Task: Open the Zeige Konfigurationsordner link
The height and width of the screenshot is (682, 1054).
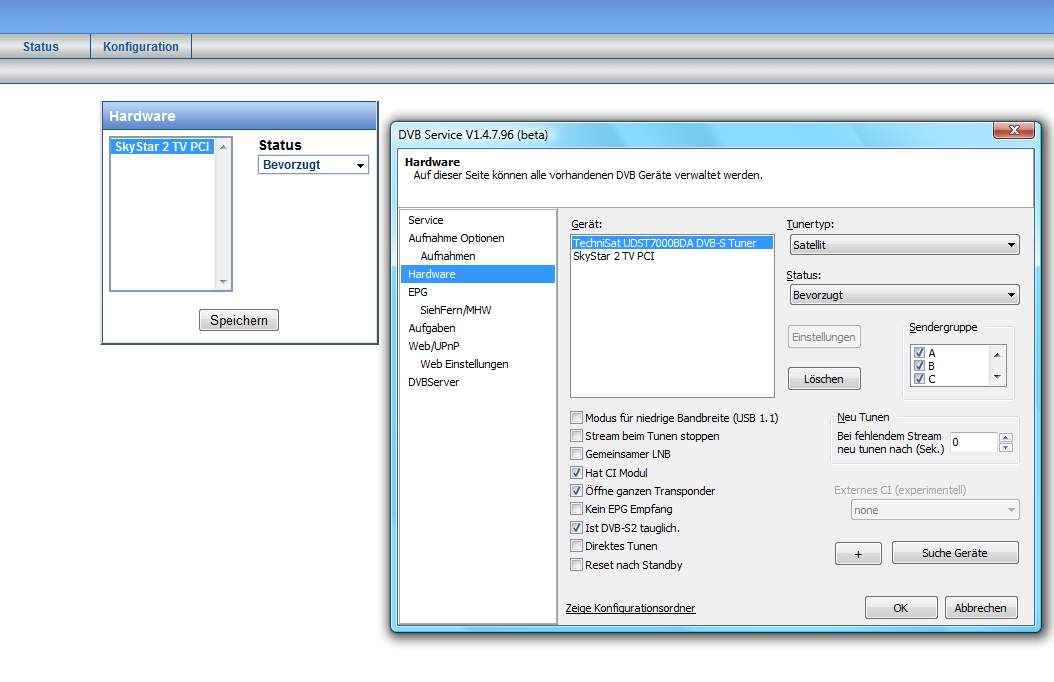Action: [x=630, y=608]
